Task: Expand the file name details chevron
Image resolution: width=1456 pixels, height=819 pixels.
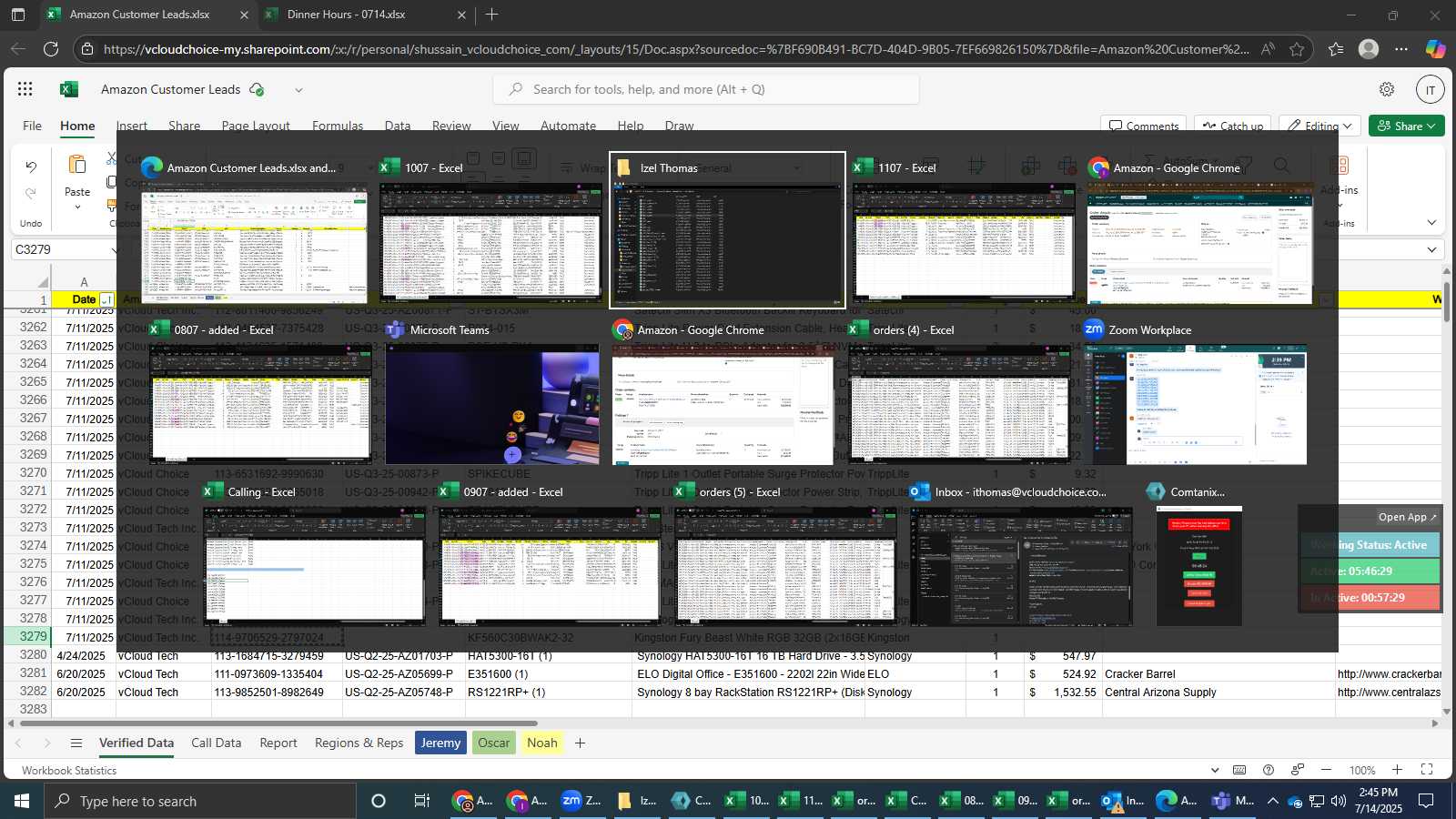Action: tap(298, 89)
